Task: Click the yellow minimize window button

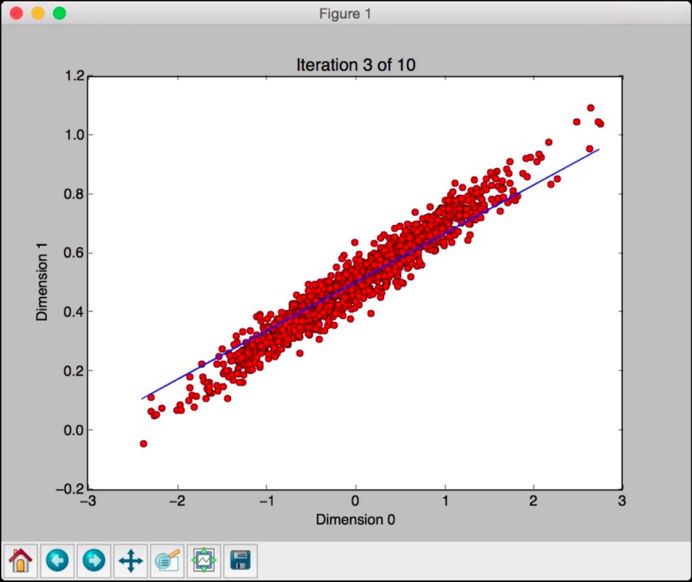Action: pyautogui.click(x=38, y=13)
